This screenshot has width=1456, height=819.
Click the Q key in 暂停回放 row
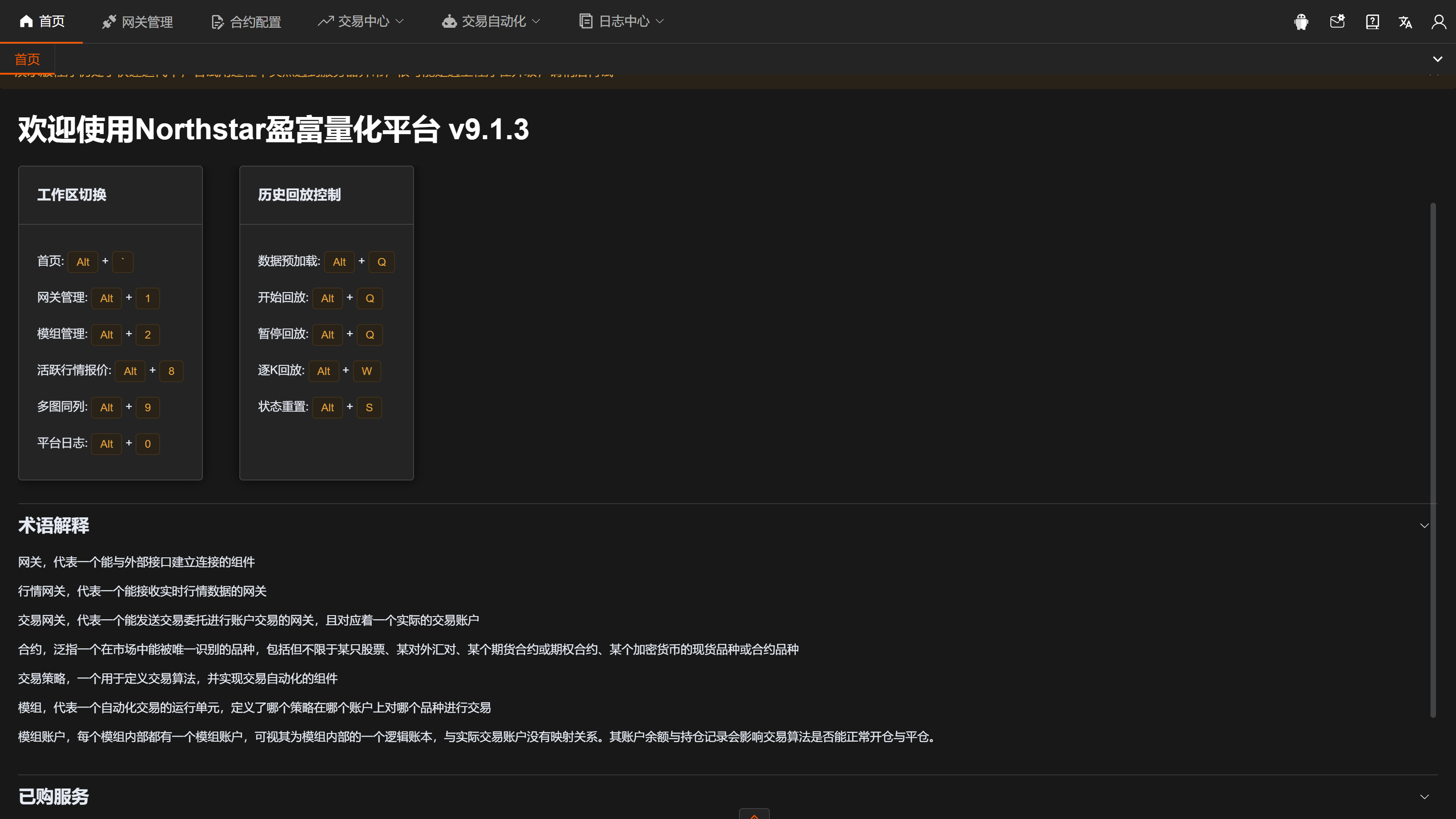point(369,334)
